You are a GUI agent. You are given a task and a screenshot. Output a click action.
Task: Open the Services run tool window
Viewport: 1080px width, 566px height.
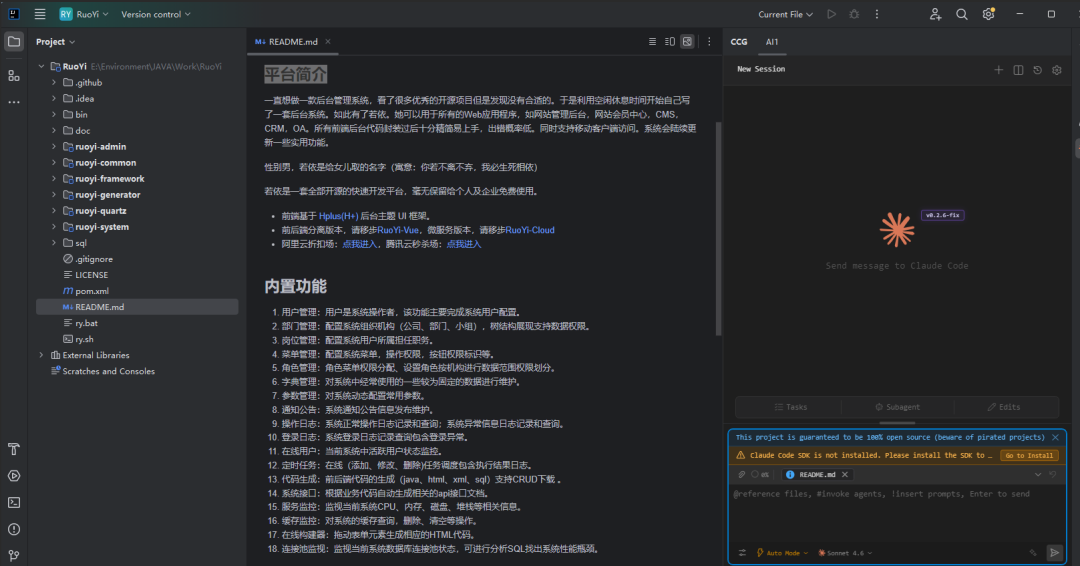tap(14, 476)
